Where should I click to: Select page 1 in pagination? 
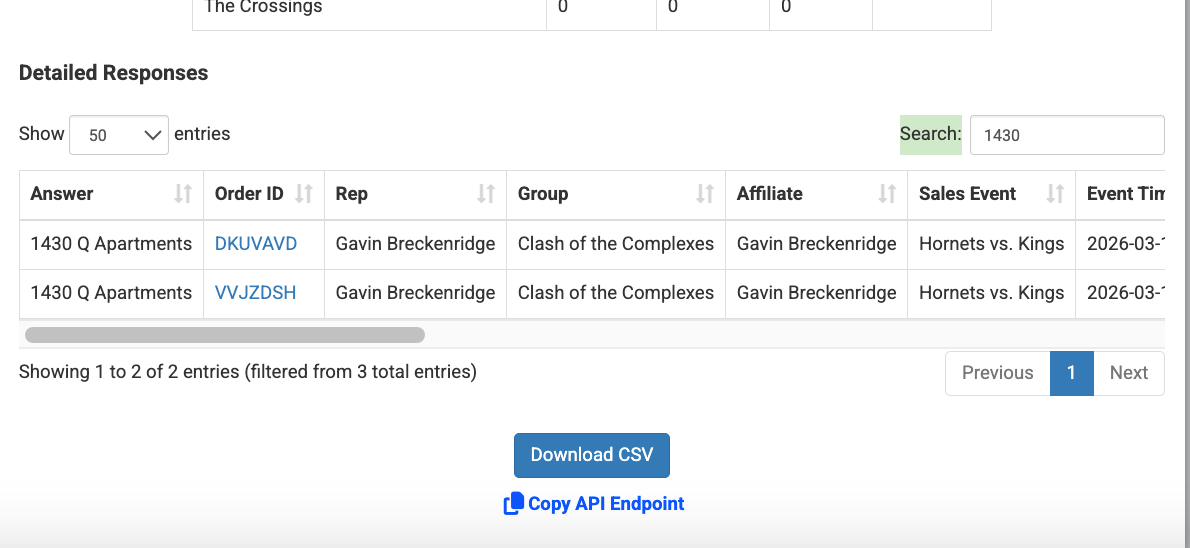pyautogui.click(x=1071, y=373)
